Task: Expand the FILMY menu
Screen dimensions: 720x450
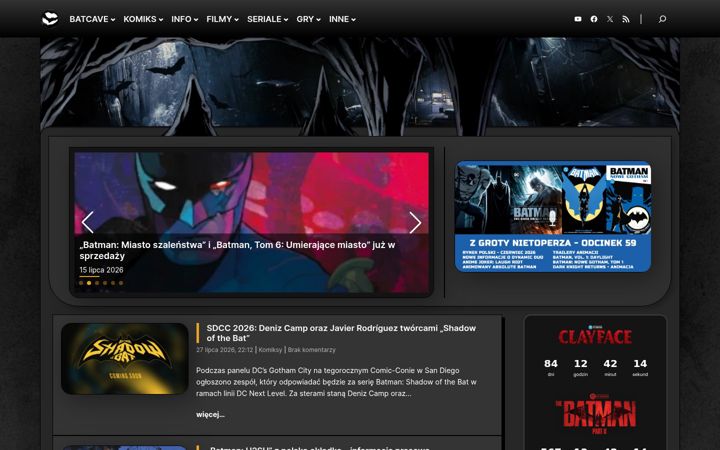Action: [222, 19]
